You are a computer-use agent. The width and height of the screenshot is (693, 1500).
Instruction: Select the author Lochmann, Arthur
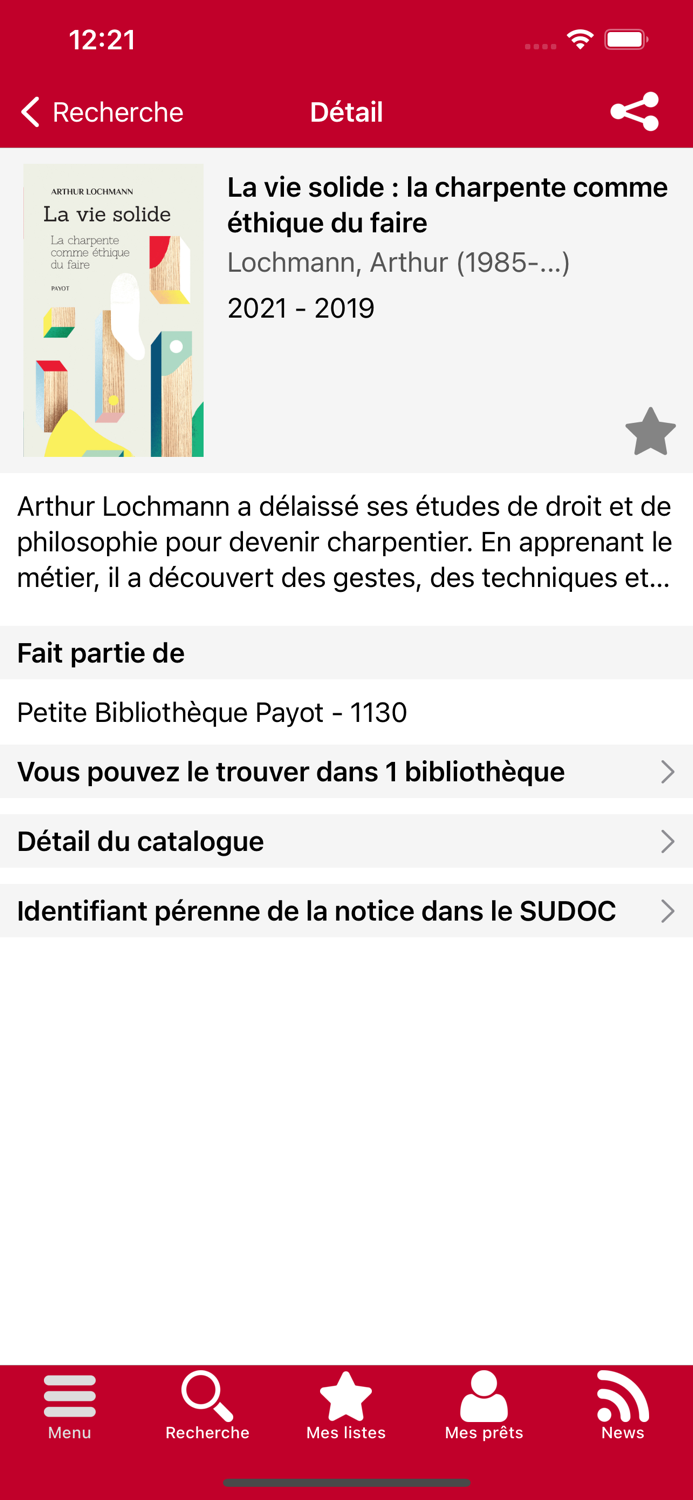[399, 263]
